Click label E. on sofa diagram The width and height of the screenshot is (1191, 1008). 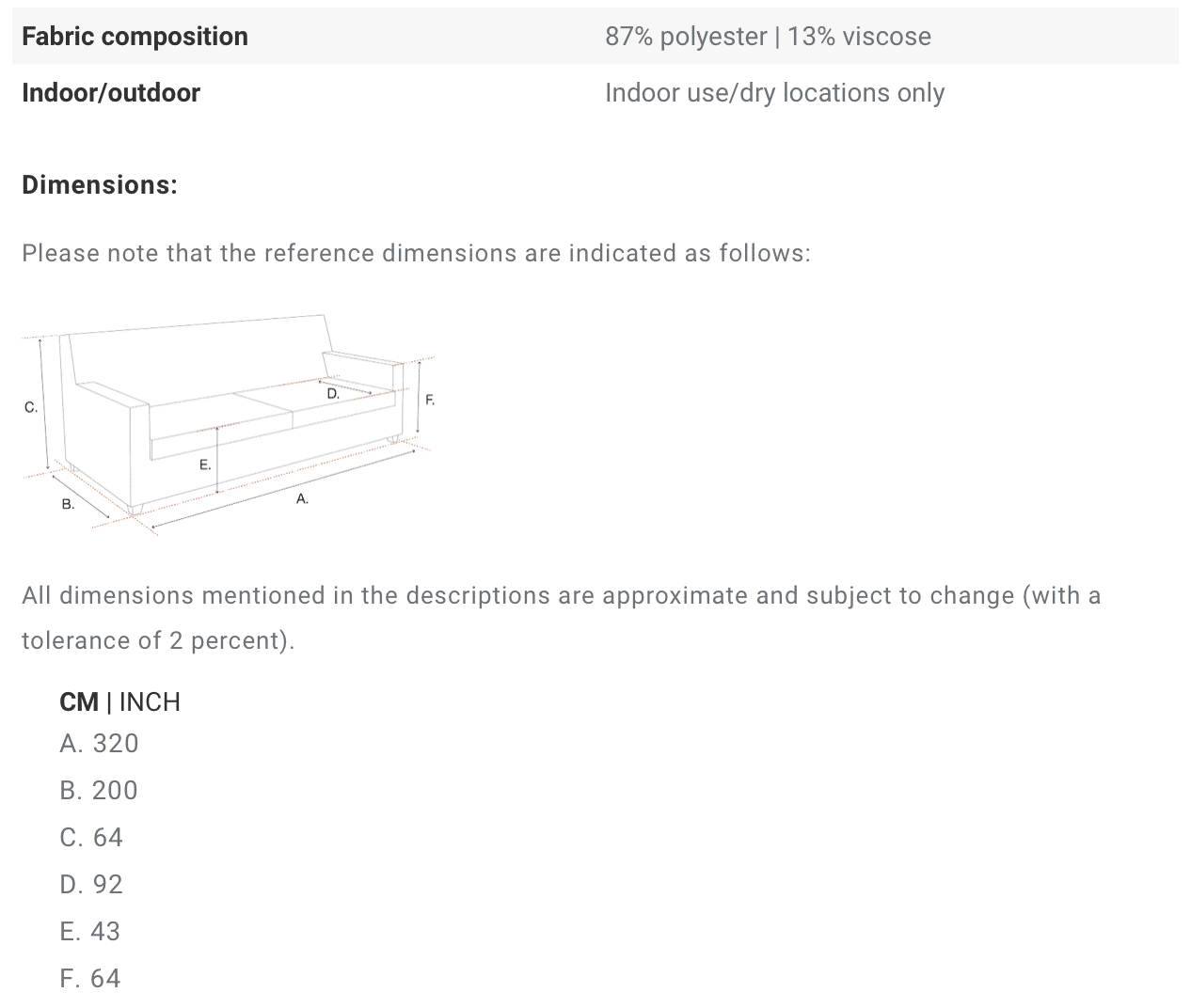click(x=205, y=465)
